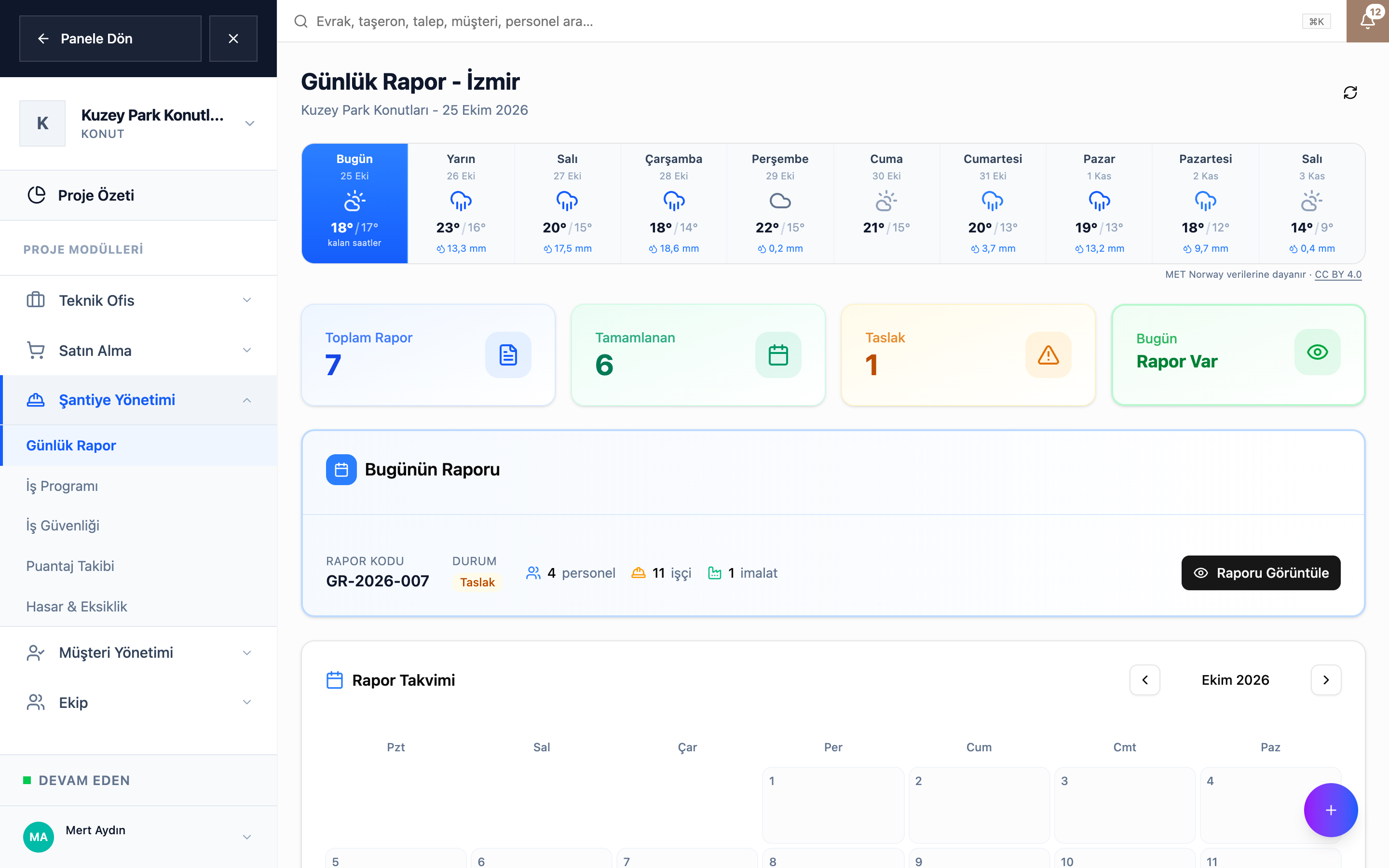
Task: Click calendar day 3 cell
Action: (x=1124, y=805)
